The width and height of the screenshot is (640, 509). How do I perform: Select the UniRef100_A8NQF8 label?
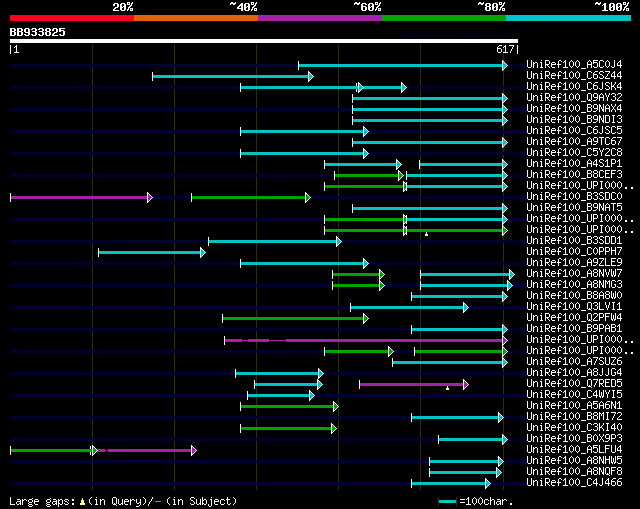pos(574,472)
